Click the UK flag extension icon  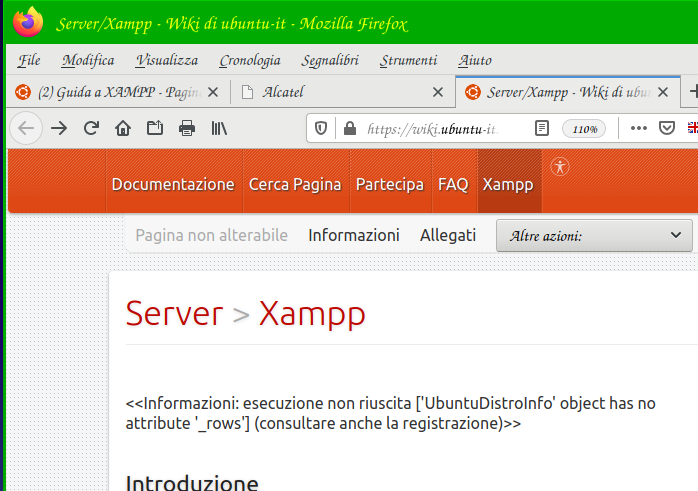pyautogui.click(x=693, y=128)
